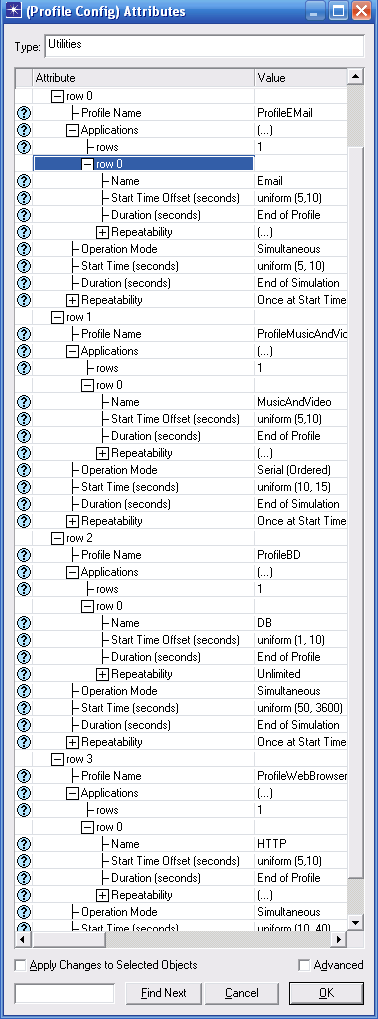378x1019 pixels.
Task: Click the Type field showing Utilities
Action: pos(204,46)
